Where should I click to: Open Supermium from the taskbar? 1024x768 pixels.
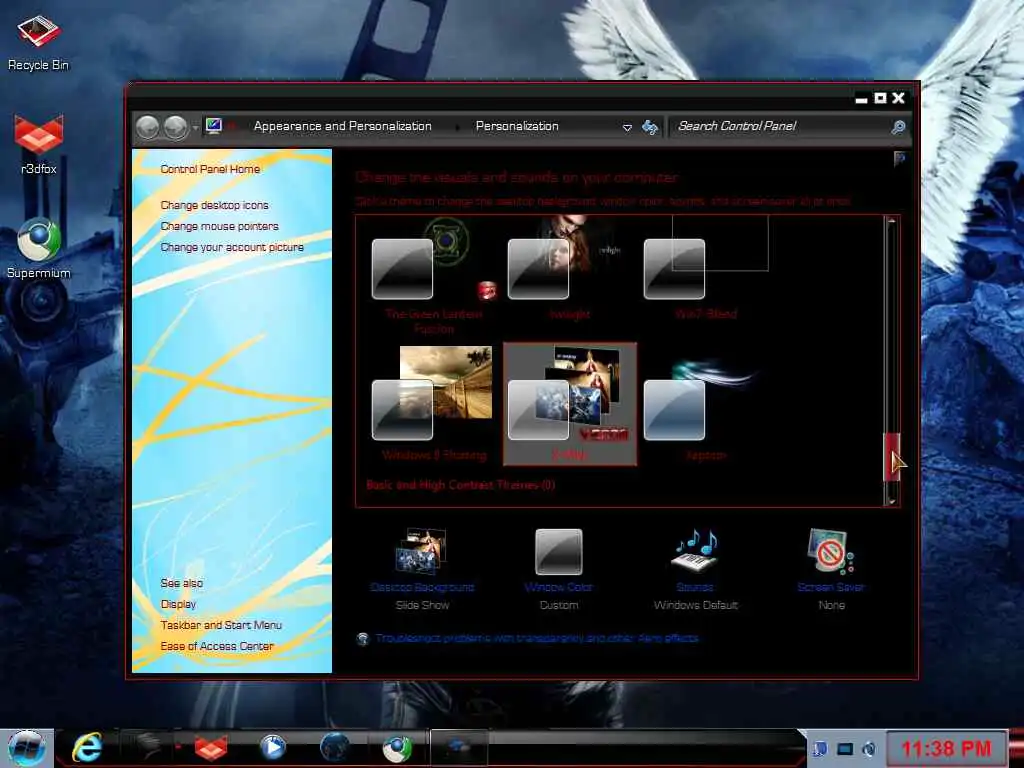pos(396,748)
